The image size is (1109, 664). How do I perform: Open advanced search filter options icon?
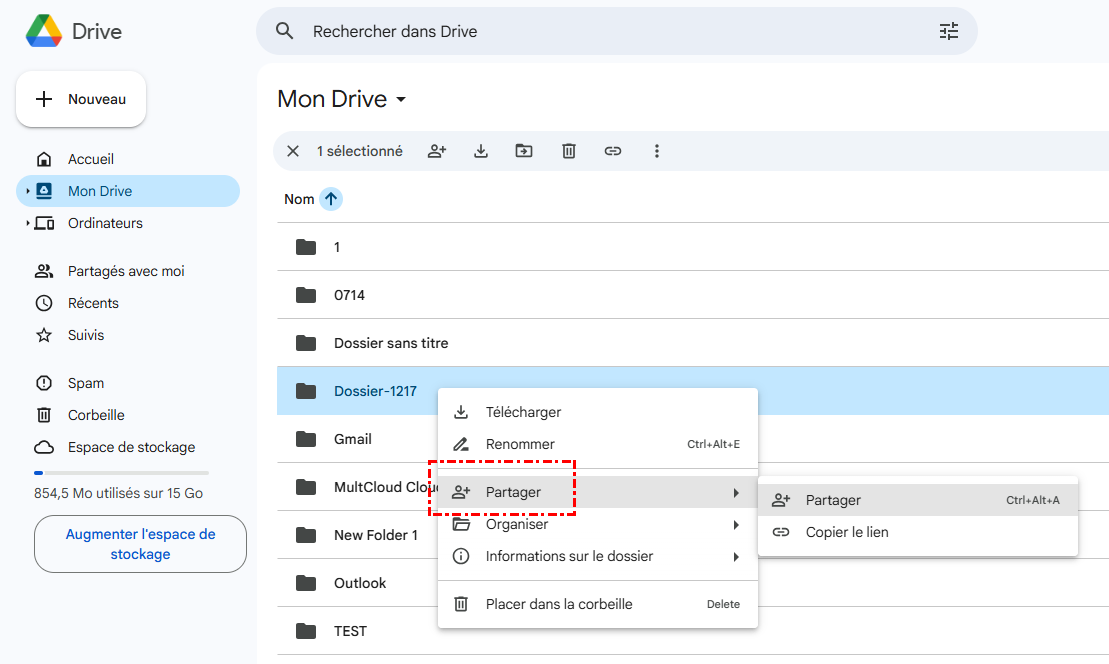(948, 31)
